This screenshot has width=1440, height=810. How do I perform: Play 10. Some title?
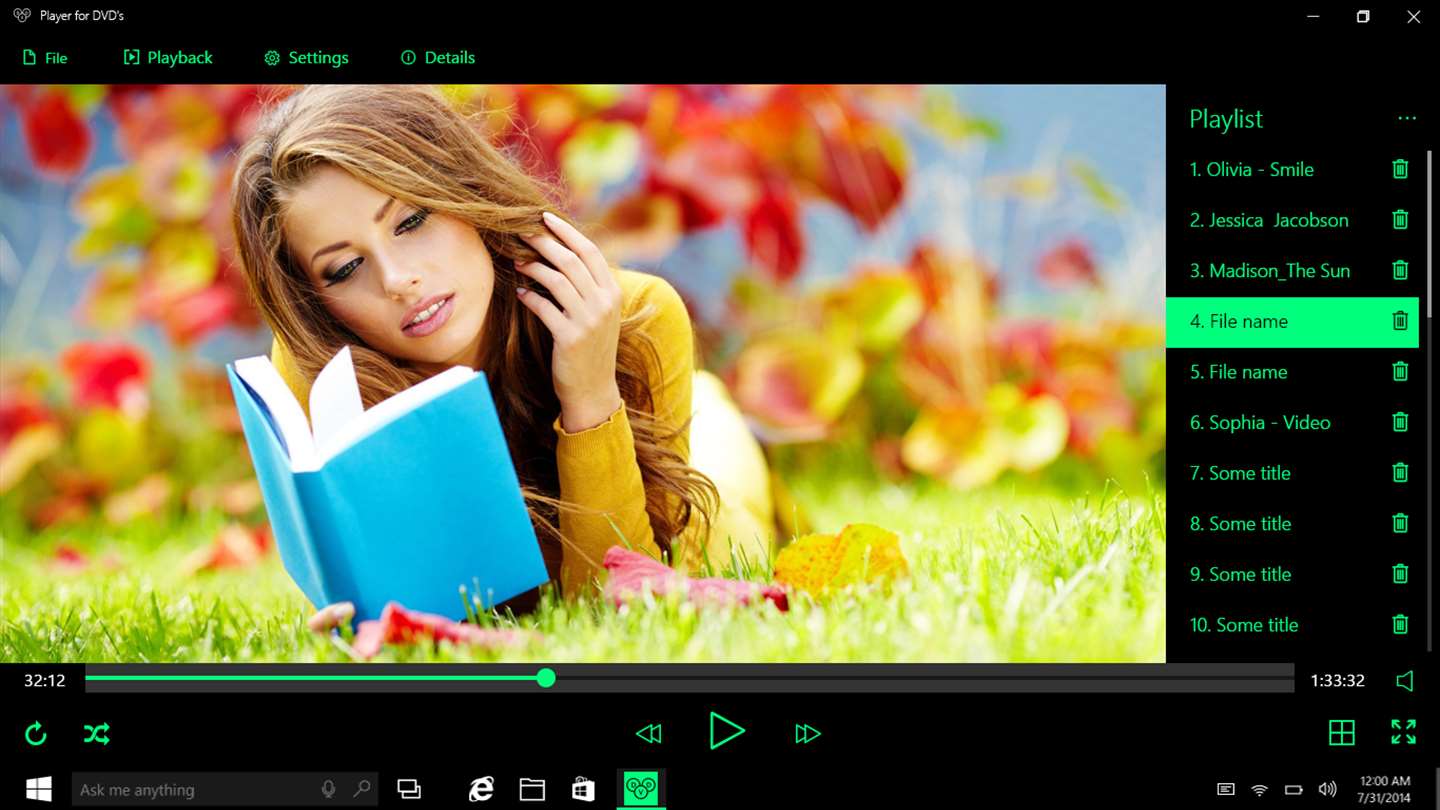point(1243,625)
